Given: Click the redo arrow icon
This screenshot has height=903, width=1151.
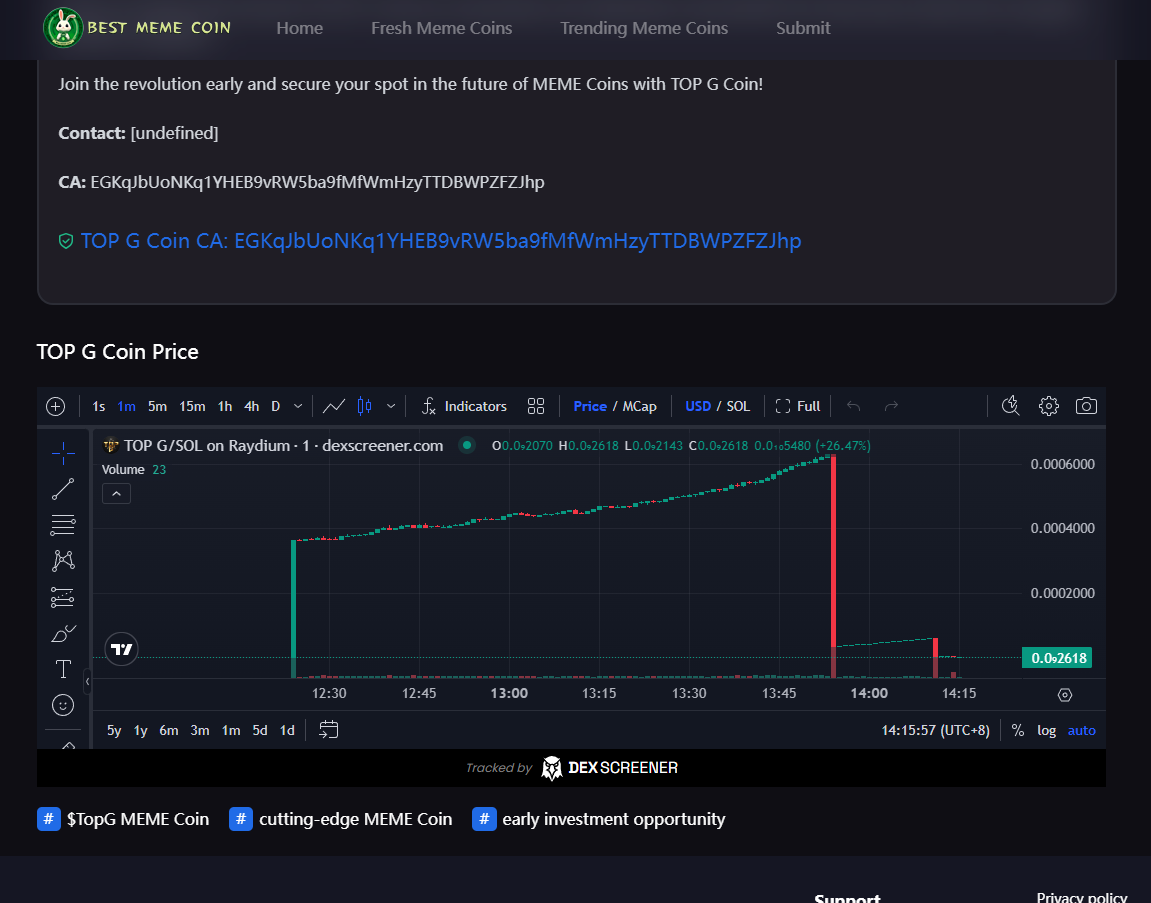Looking at the screenshot, I should click(891, 406).
